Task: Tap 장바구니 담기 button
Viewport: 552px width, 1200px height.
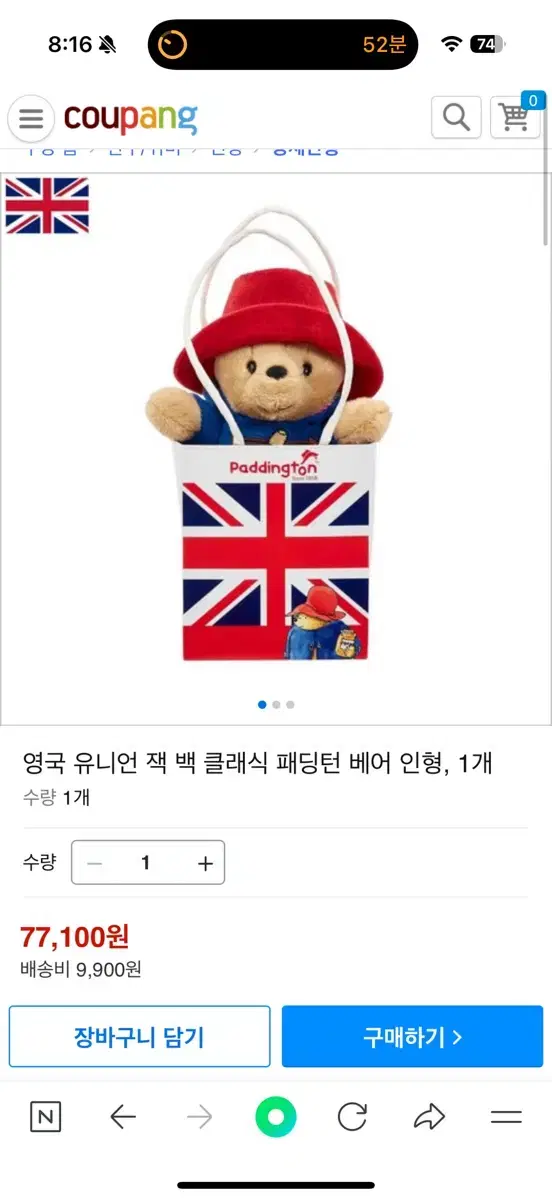Action: coord(139,1037)
